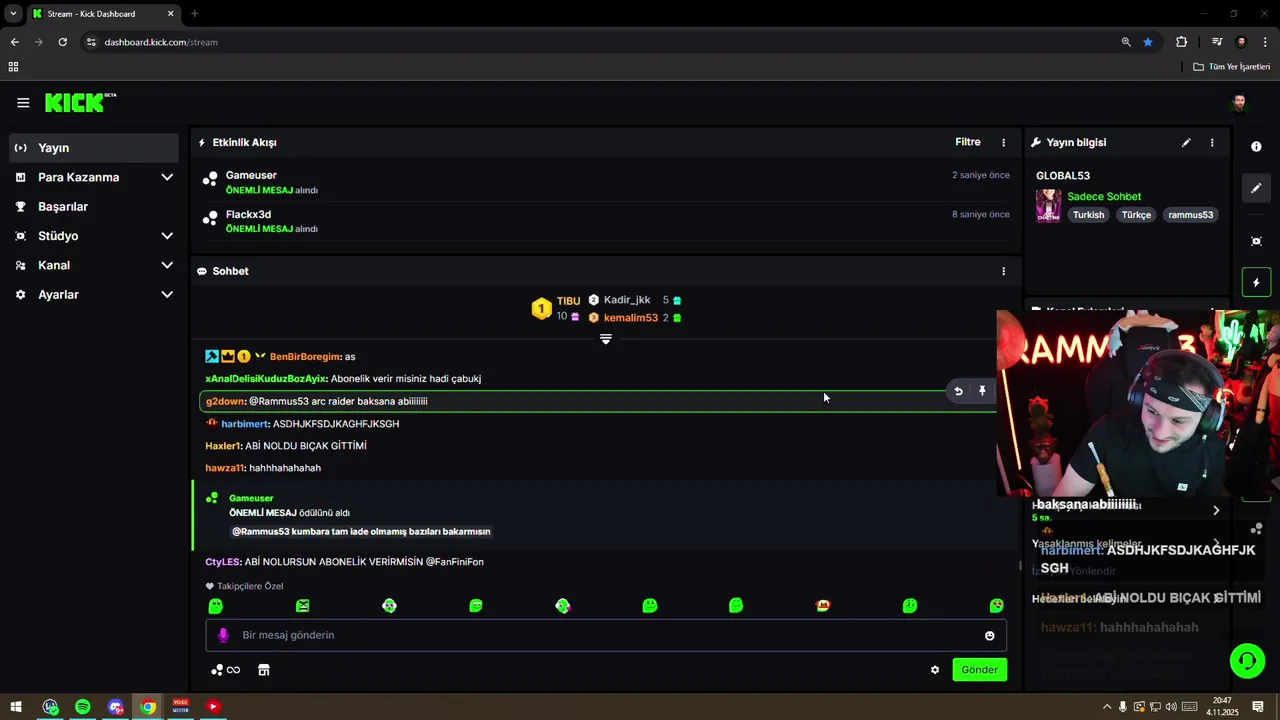Open the emoji picker in message box
The width and height of the screenshot is (1280, 720).
pyautogui.click(x=990, y=636)
